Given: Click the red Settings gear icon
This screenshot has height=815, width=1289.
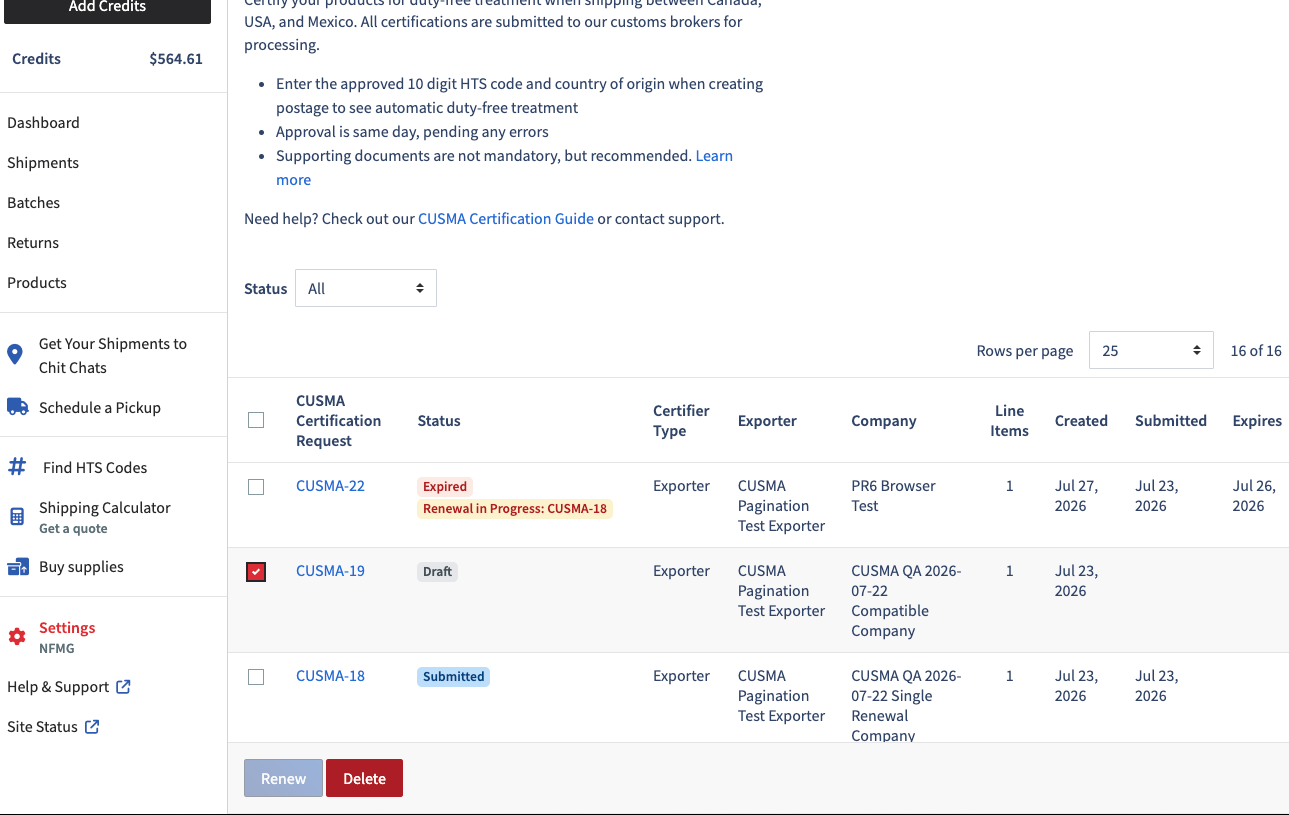Looking at the screenshot, I should (17, 637).
